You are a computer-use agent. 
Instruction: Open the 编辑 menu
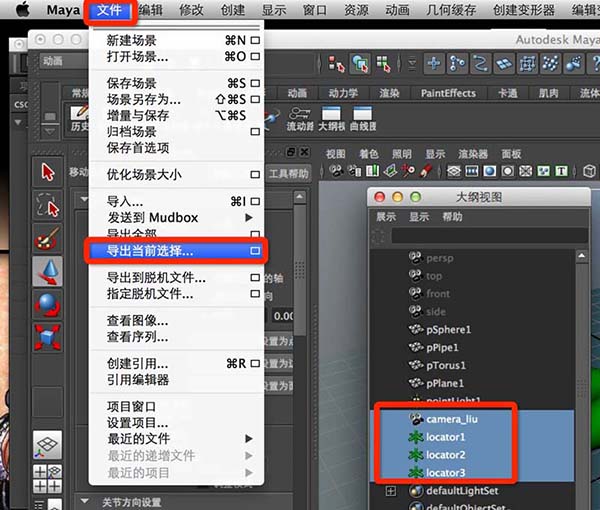[x=150, y=10]
